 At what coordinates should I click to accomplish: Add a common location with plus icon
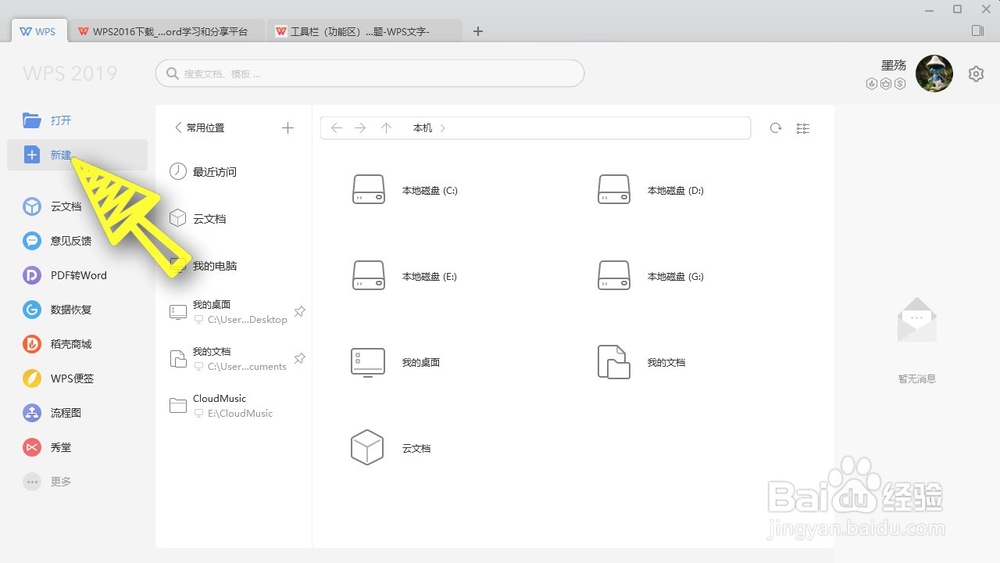coord(288,128)
